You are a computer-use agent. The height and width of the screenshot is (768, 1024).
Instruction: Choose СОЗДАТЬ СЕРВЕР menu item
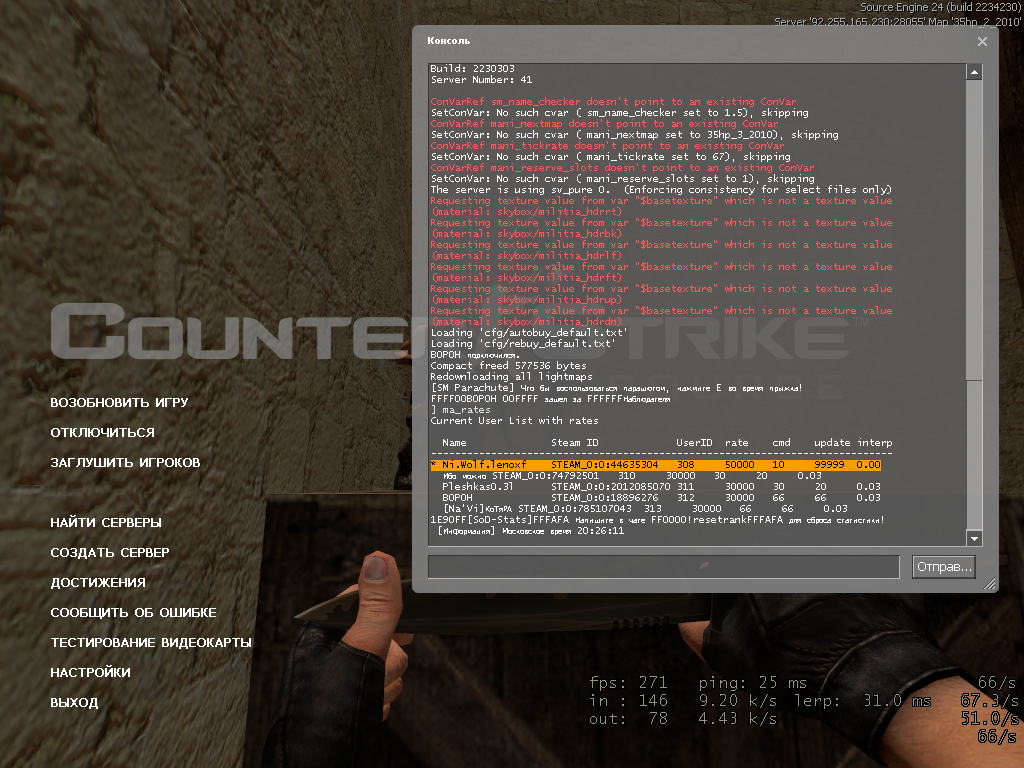click(x=110, y=552)
